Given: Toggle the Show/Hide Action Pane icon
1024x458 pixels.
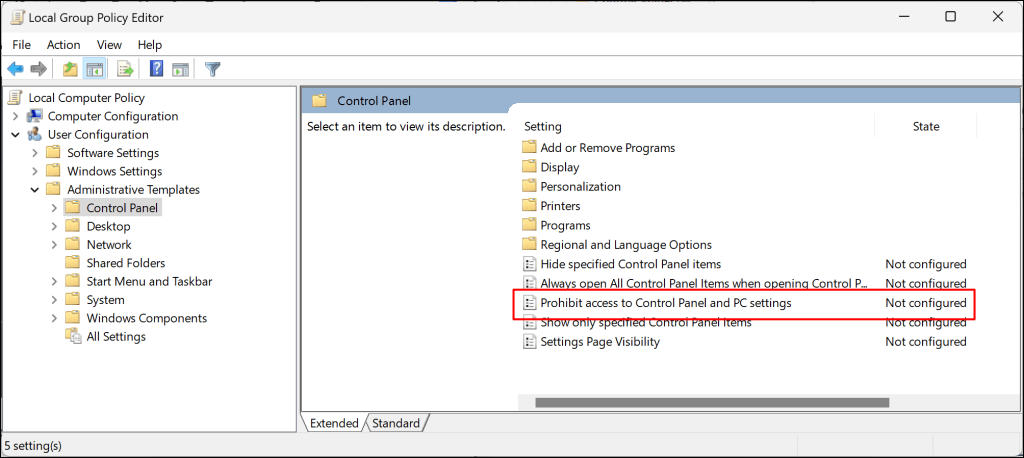Looking at the screenshot, I should (181, 69).
